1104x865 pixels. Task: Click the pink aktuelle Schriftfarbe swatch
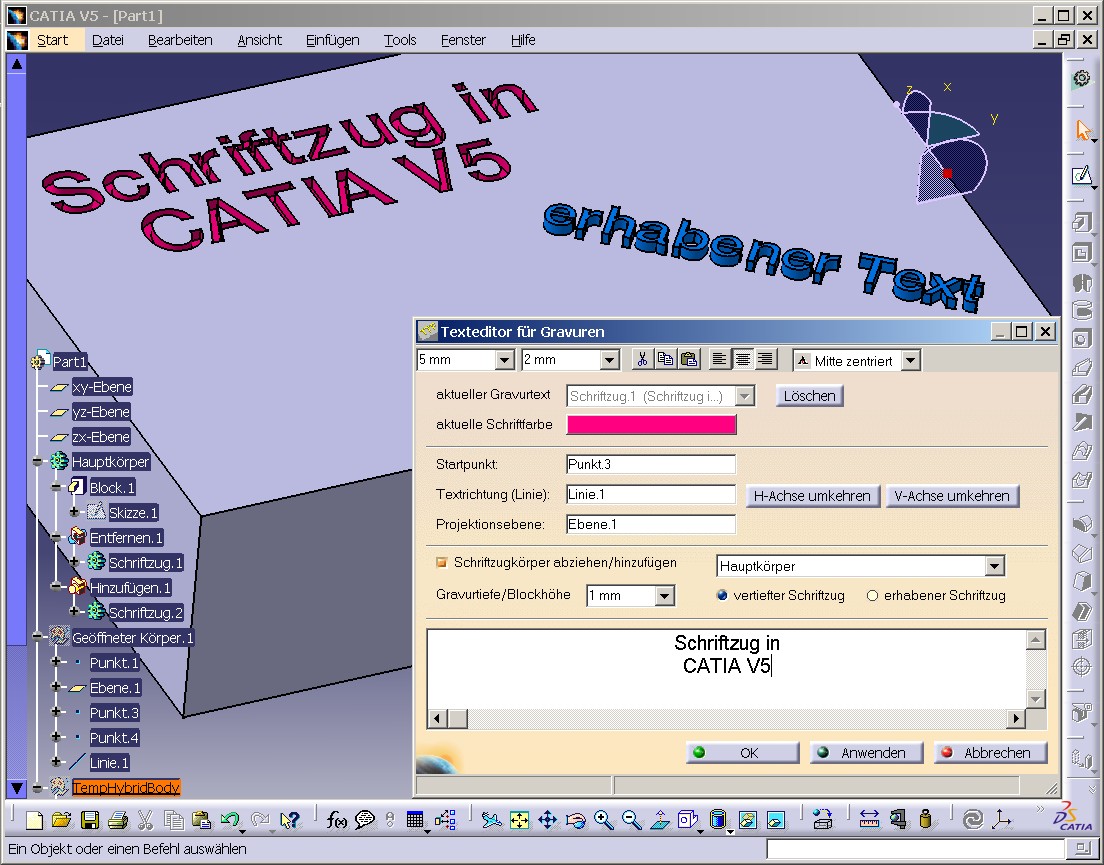coord(651,424)
